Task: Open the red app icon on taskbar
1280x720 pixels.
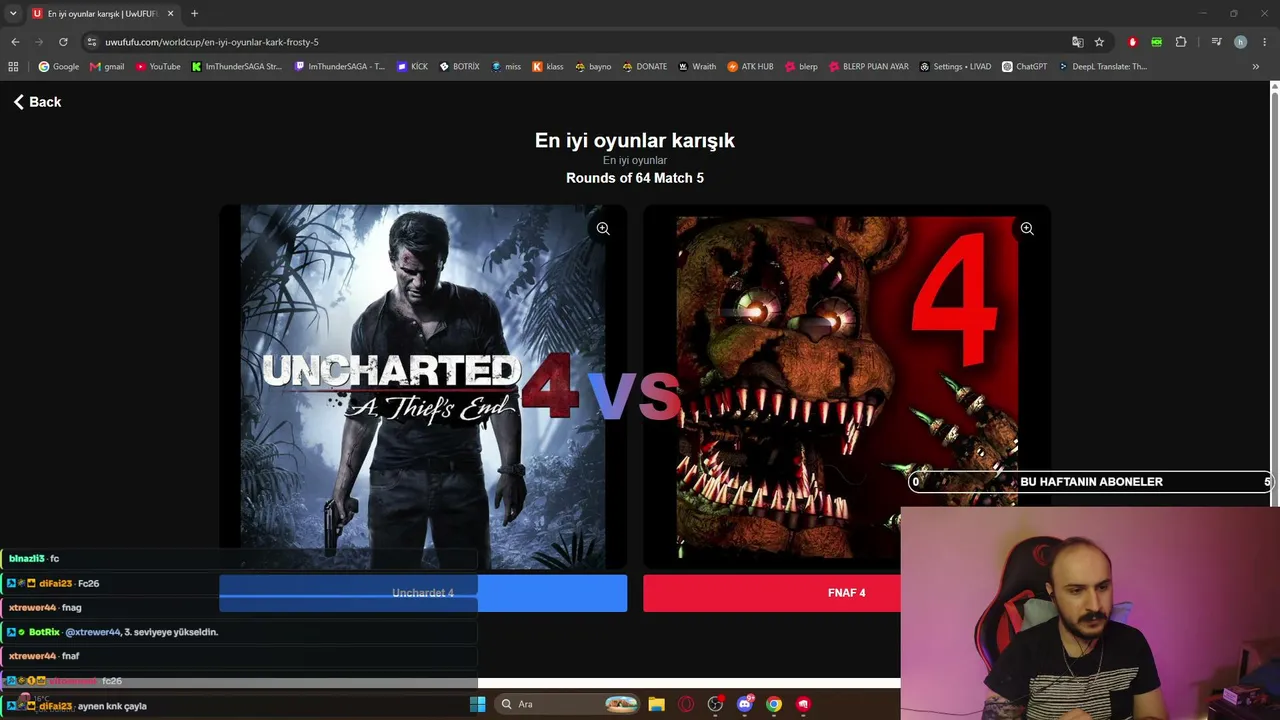Action: coord(803,704)
